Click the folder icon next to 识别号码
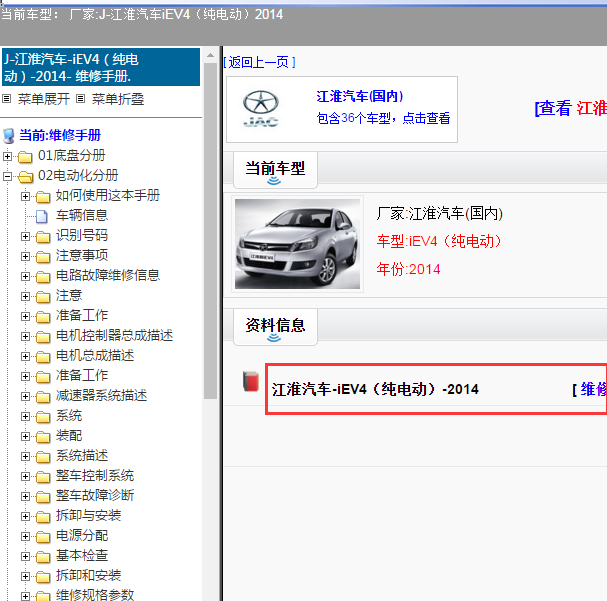 [43, 237]
